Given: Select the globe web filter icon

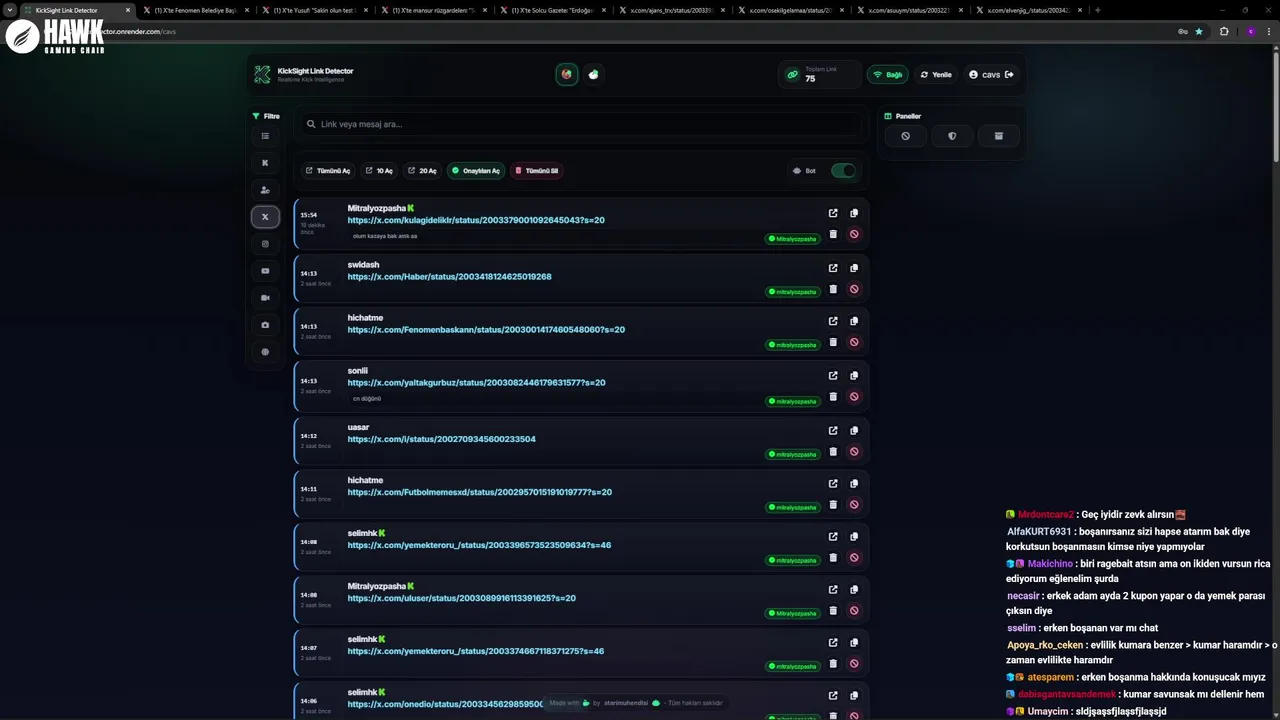Looking at the screenshot, I should (265, 352).
